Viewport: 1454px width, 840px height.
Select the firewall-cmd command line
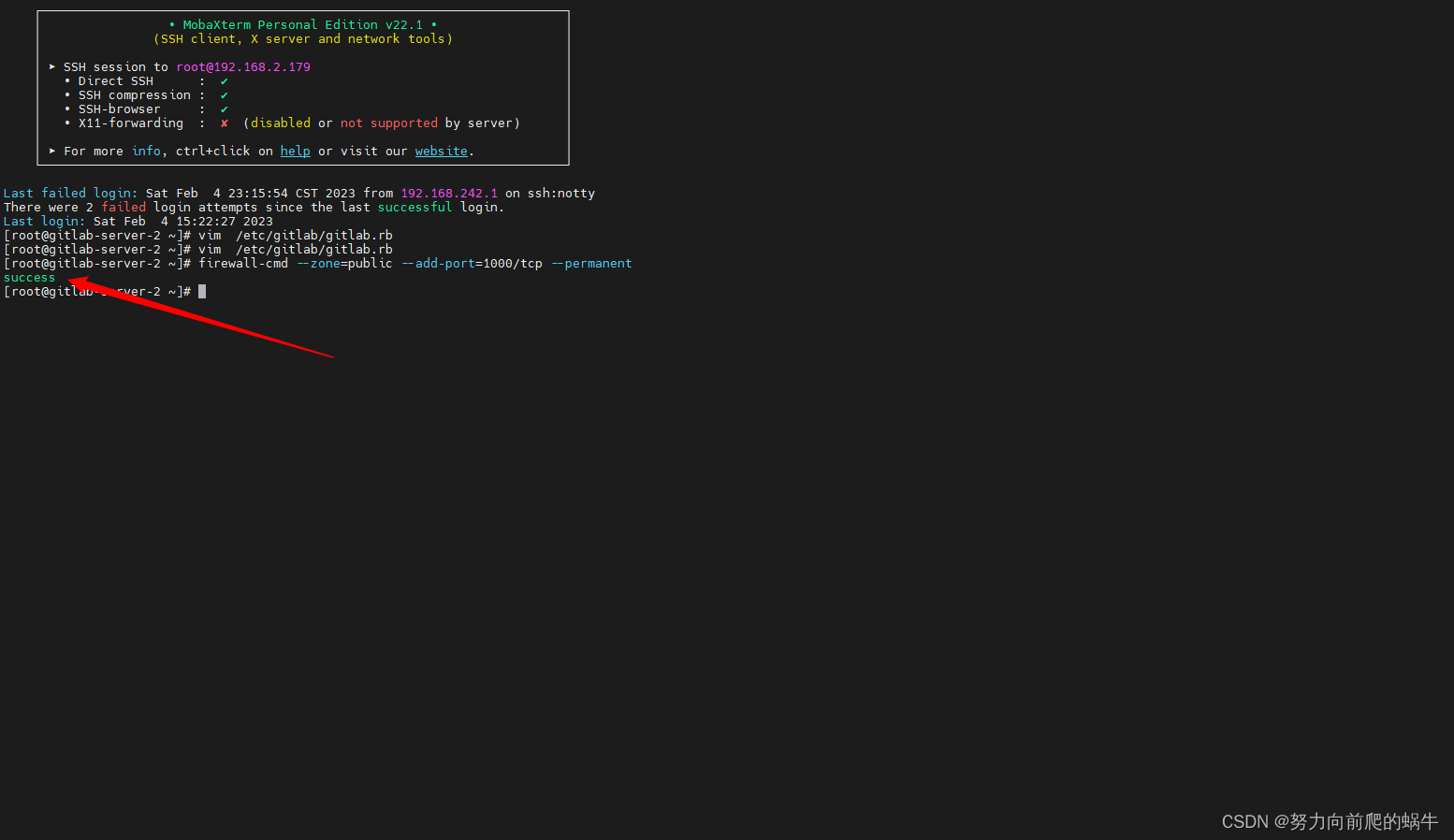pyautogui.click(x=318, y=264)
